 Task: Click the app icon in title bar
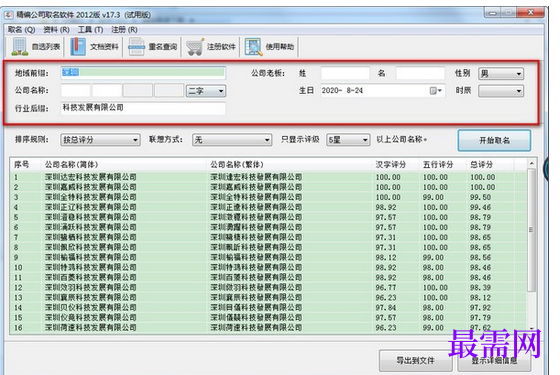click(x=9, y=15)
